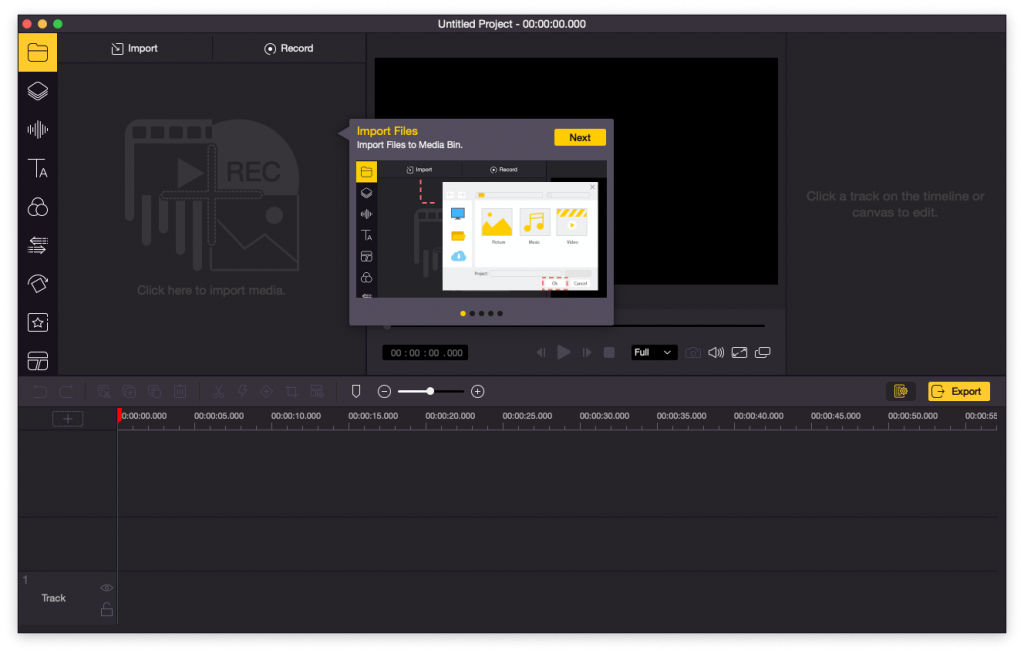
Task: Click the timecode field 00:00:00.000
Action: pos(425,353)
